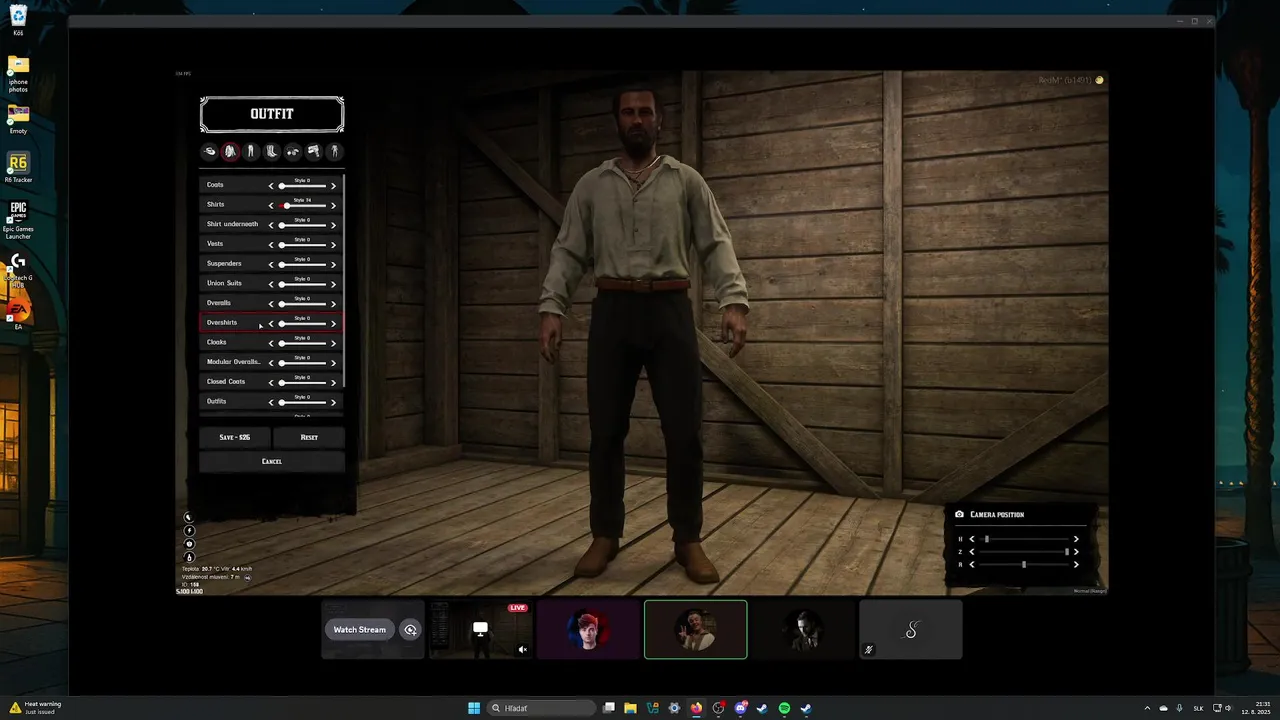Open Settings gear from taskbar
1280x720 pixels.
pyautogui.click(x=674, y=708)
